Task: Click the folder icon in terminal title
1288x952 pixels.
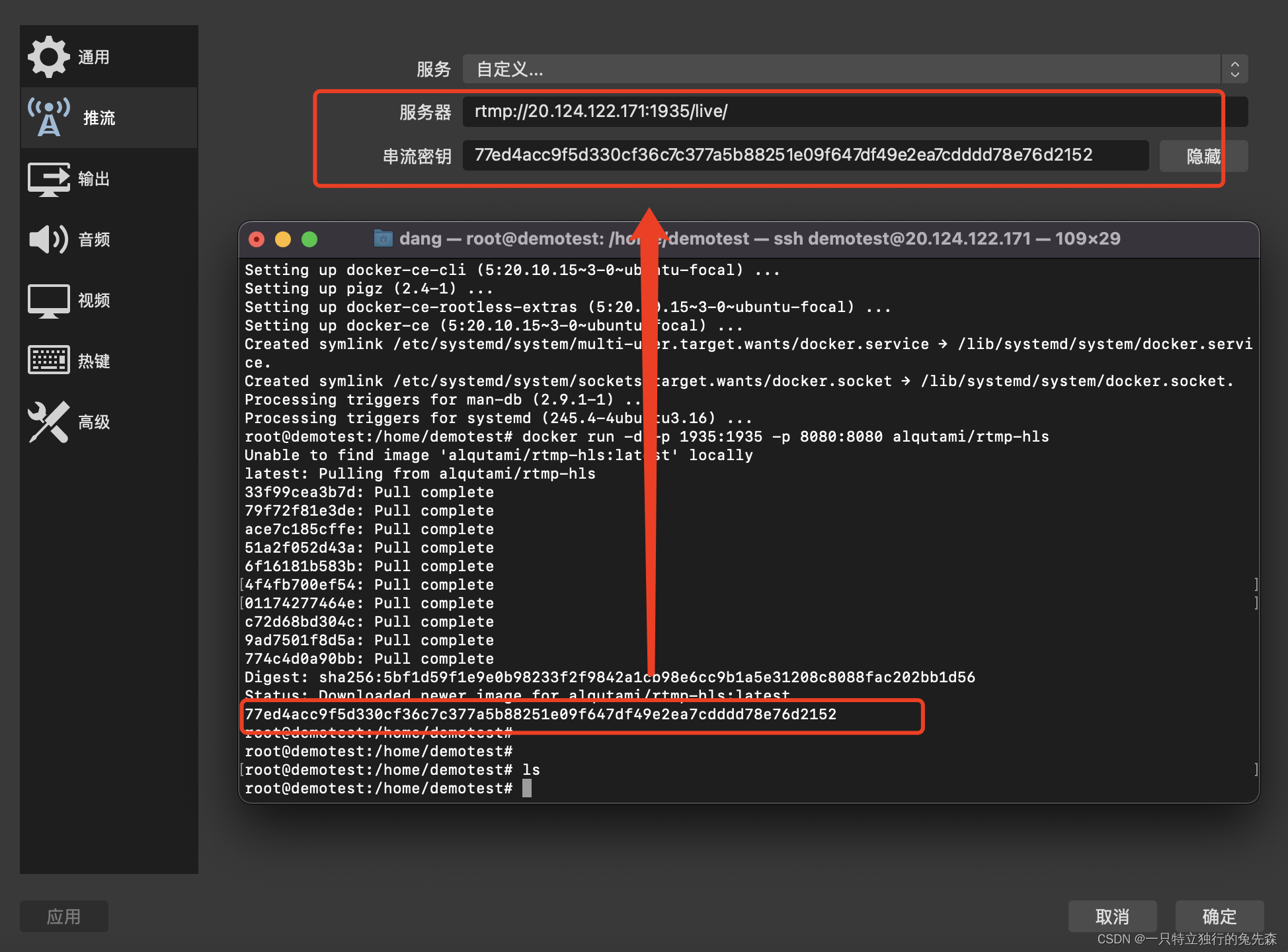Action: [x=383, y=238]
